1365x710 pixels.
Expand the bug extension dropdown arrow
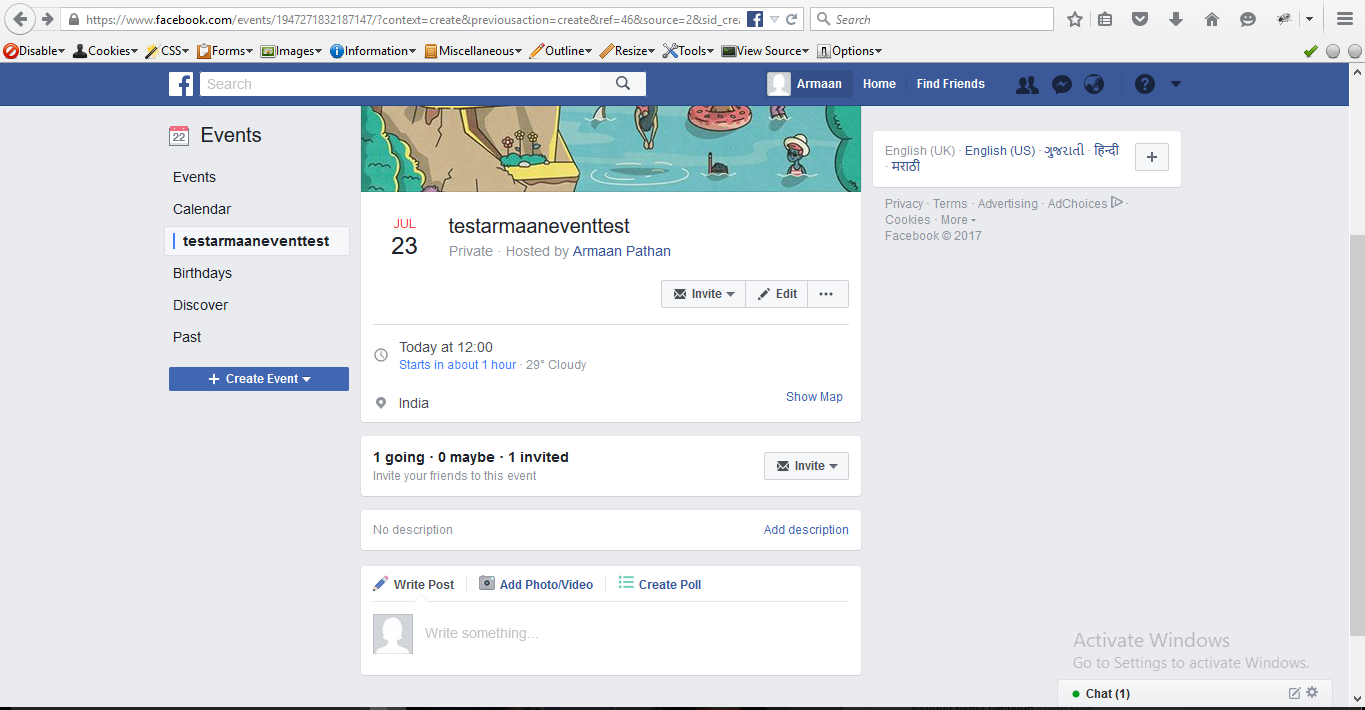pyautogui.click(x=1309, y=19)
